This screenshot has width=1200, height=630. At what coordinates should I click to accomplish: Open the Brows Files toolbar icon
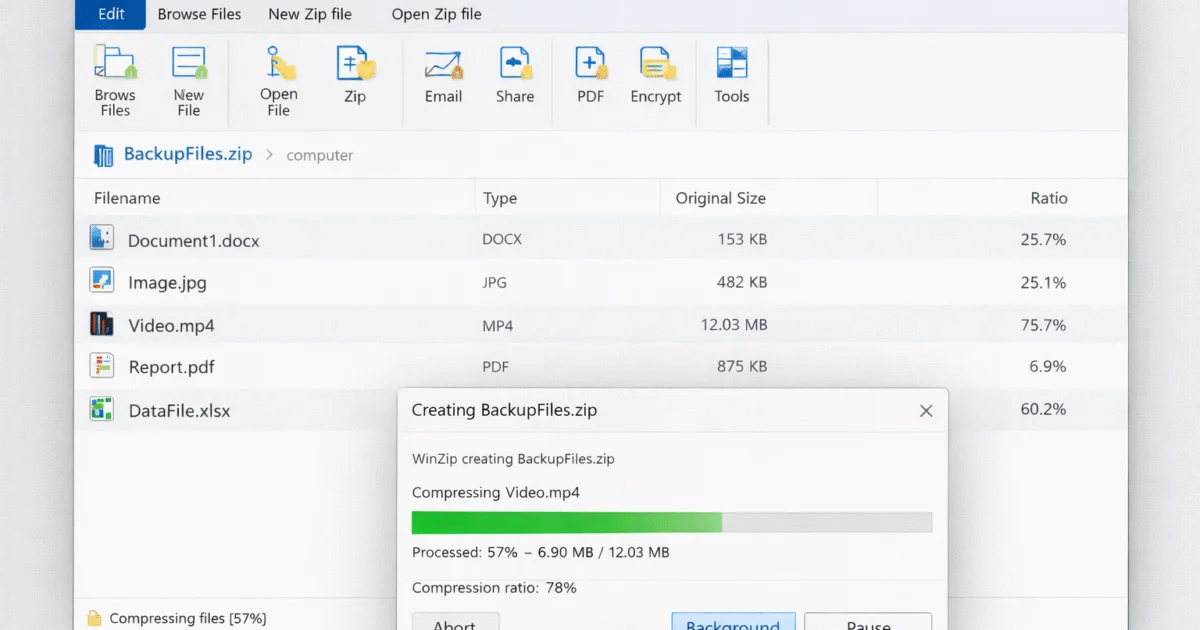(x=114, y=63)
